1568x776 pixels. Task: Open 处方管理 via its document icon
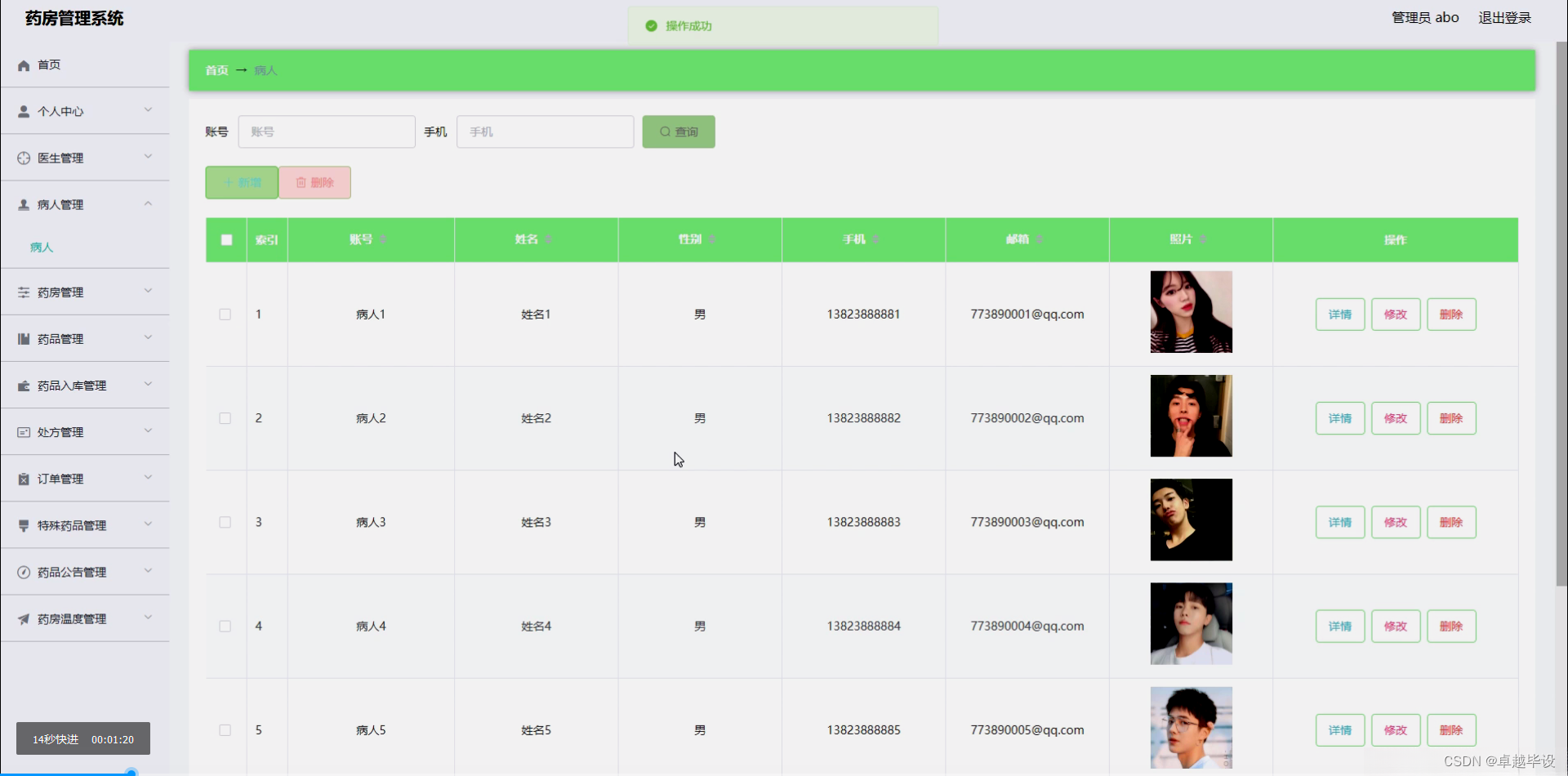(x=23, y=431)
